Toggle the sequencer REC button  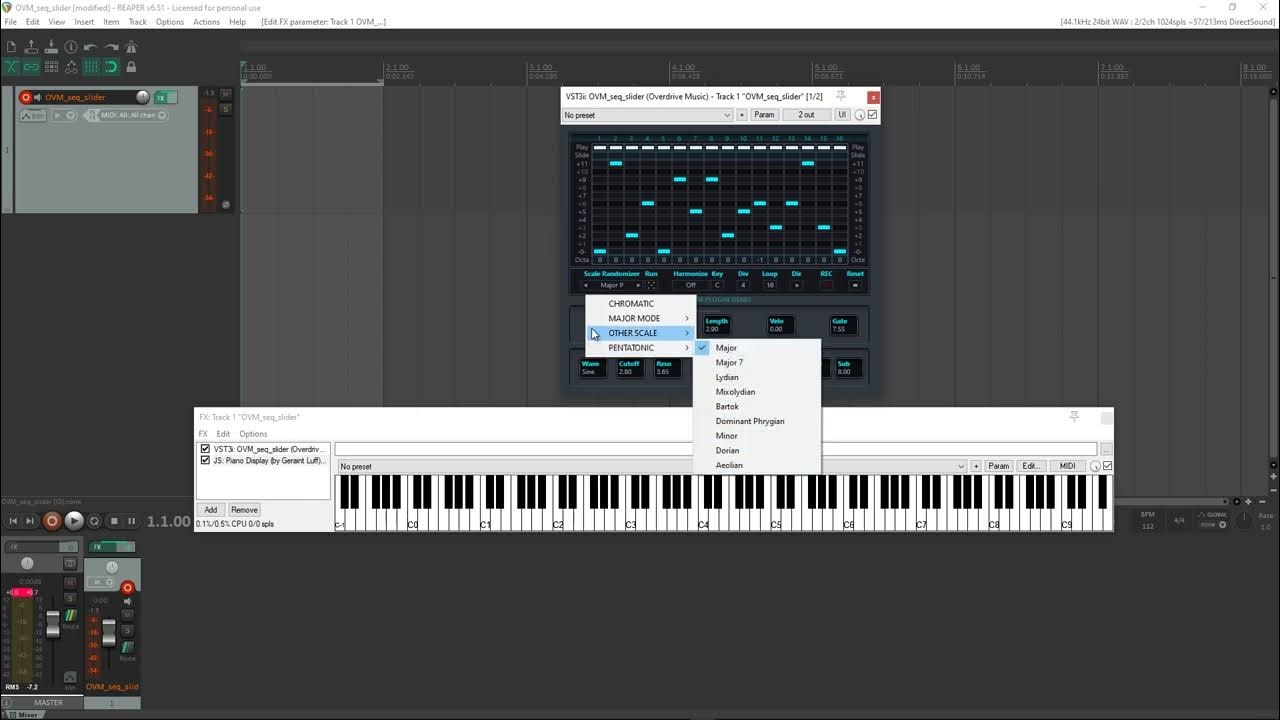coord(826,285)
